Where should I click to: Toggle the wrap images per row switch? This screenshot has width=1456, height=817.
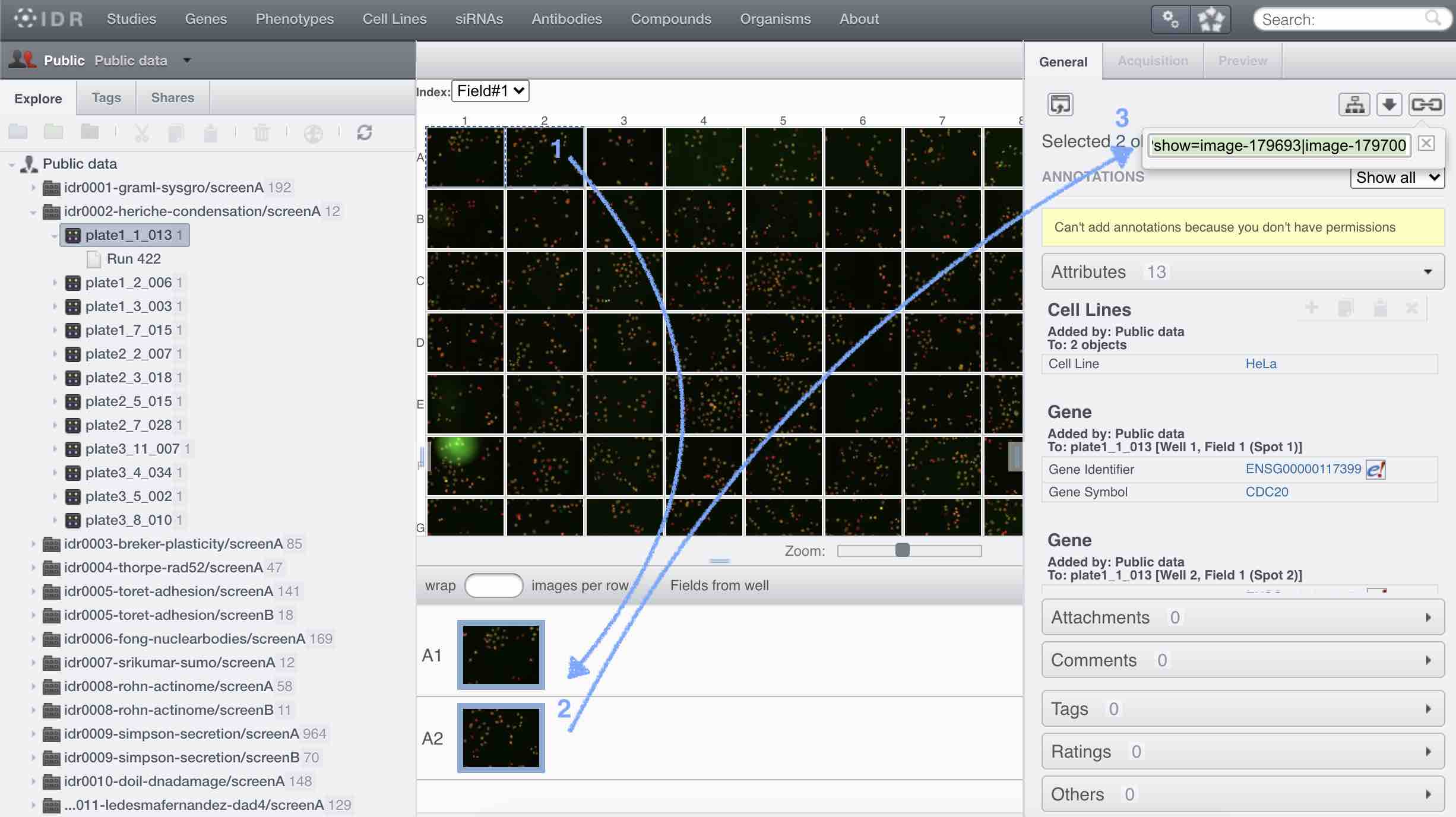493,585
